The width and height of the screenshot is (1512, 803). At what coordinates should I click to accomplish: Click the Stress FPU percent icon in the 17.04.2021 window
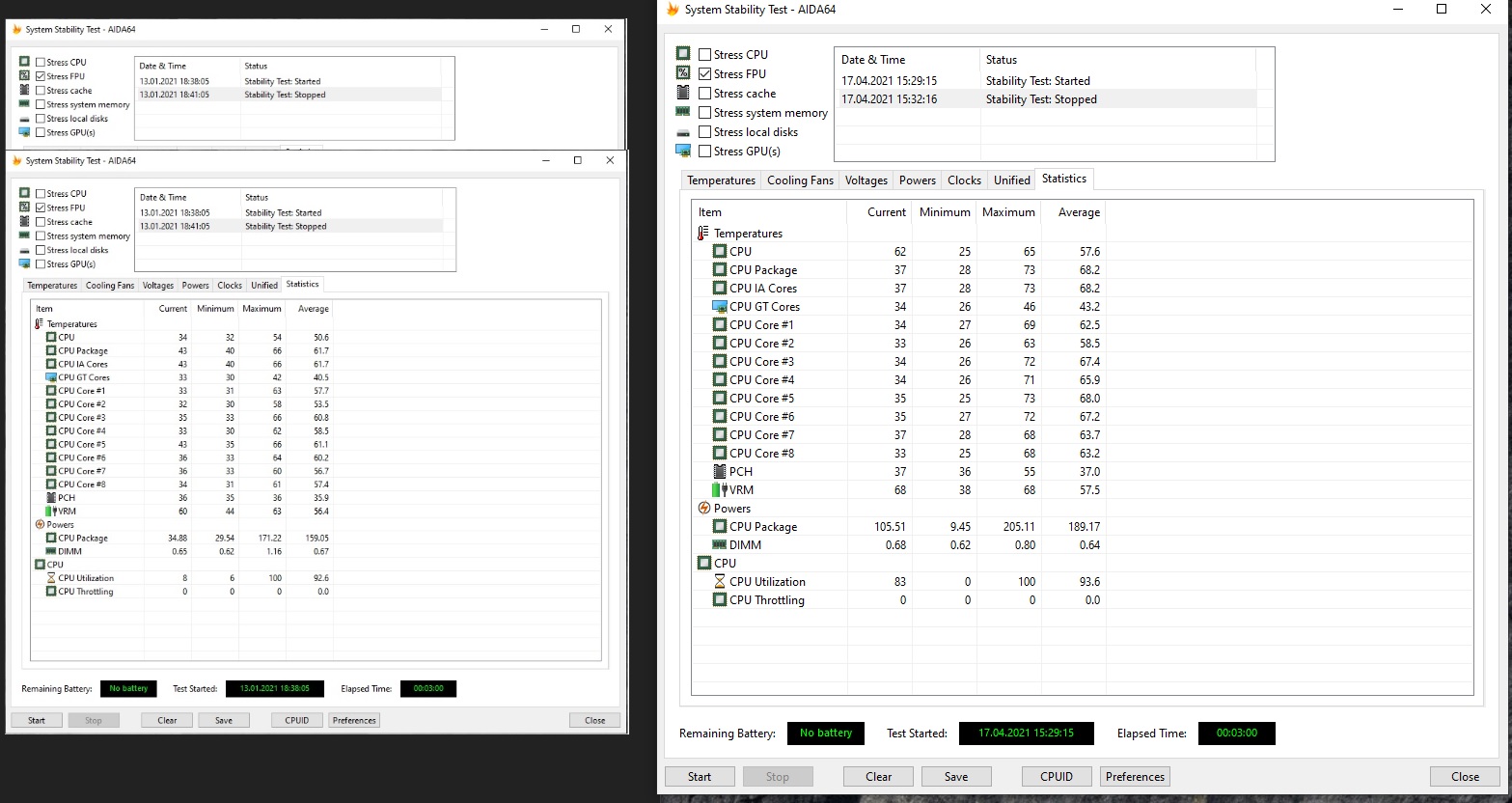[683, 73]
